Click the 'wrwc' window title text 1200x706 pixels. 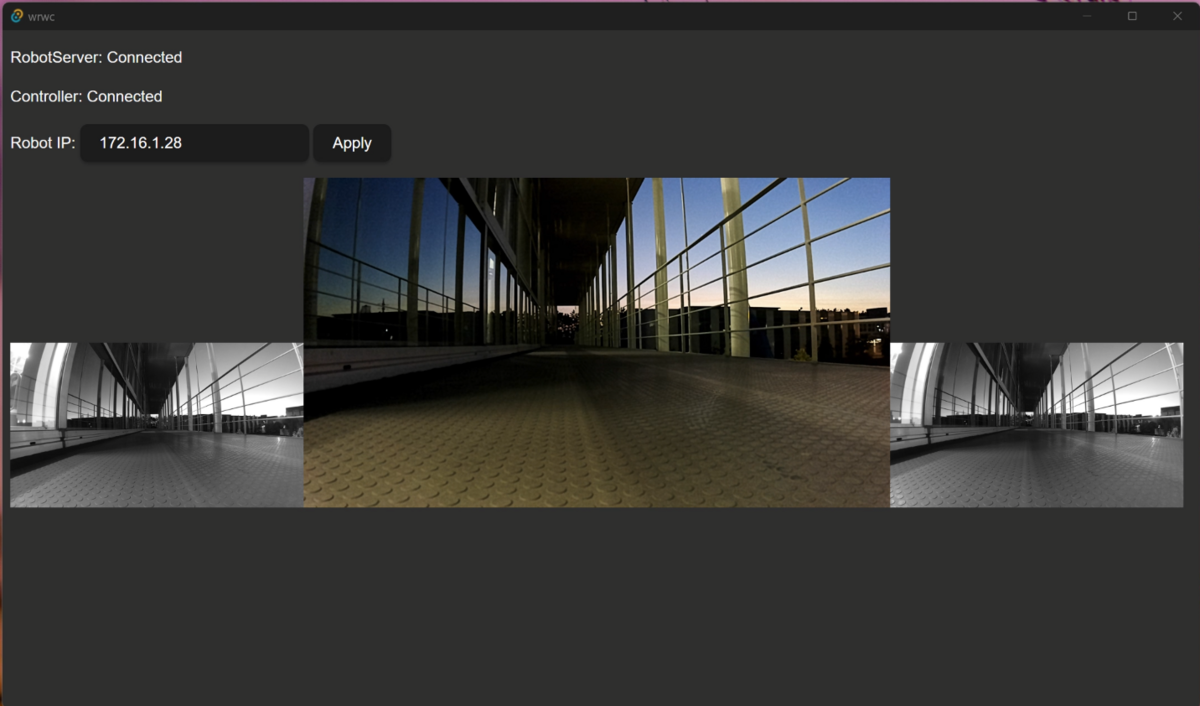(41, 17)
